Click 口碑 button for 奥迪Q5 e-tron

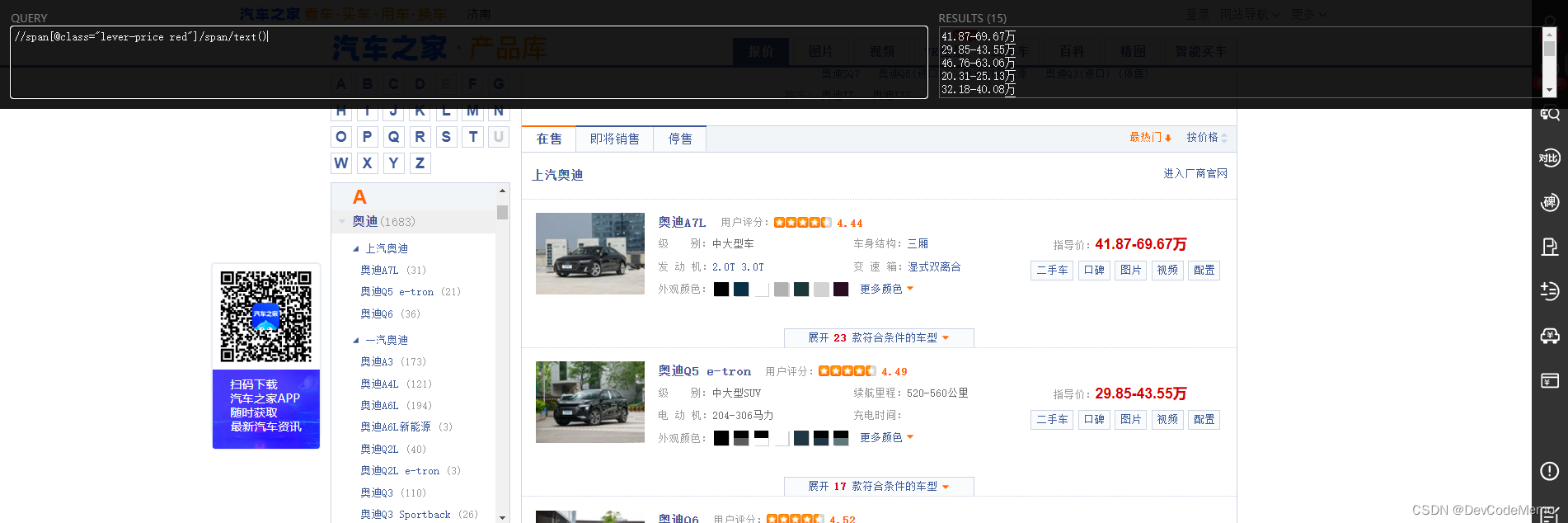[1094, 420]
